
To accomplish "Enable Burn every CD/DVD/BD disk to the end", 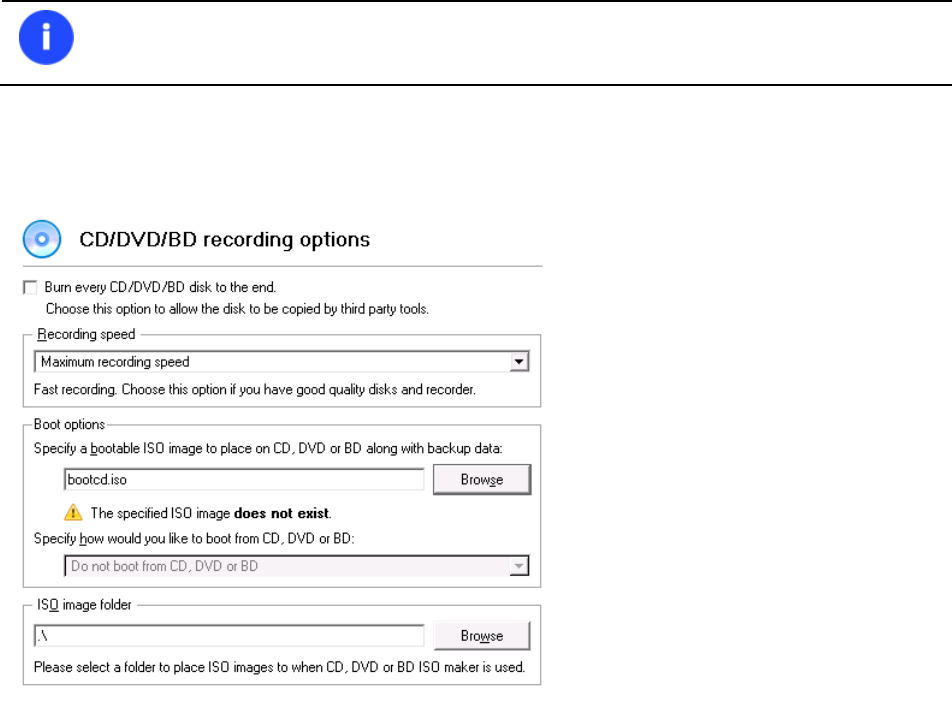I will [x=30, y=287].
